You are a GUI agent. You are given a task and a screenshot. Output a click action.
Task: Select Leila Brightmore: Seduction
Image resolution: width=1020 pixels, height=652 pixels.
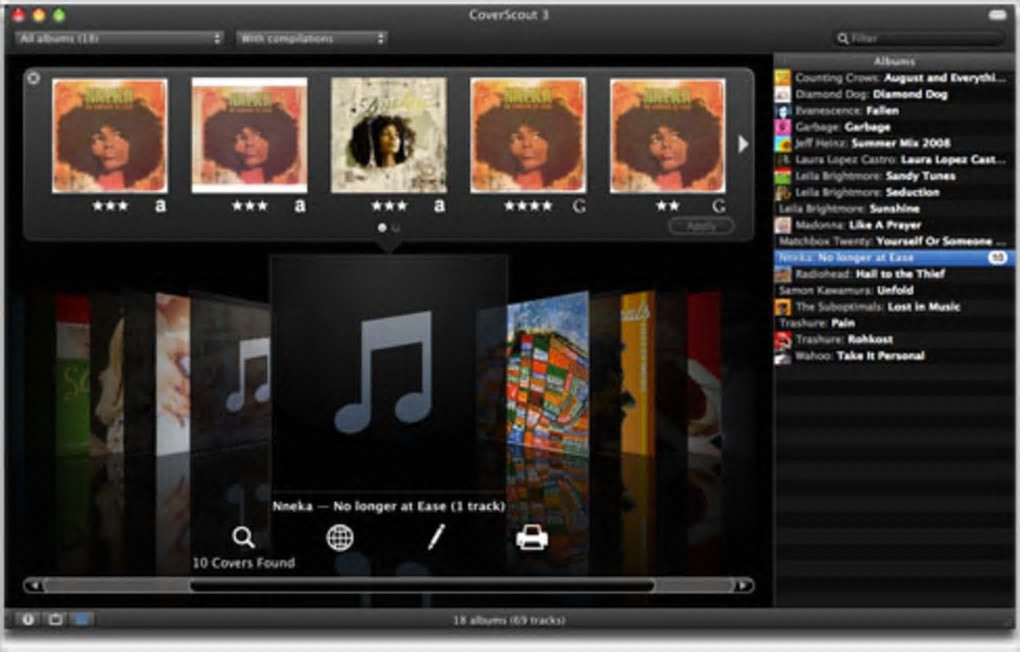click(894, 193)
